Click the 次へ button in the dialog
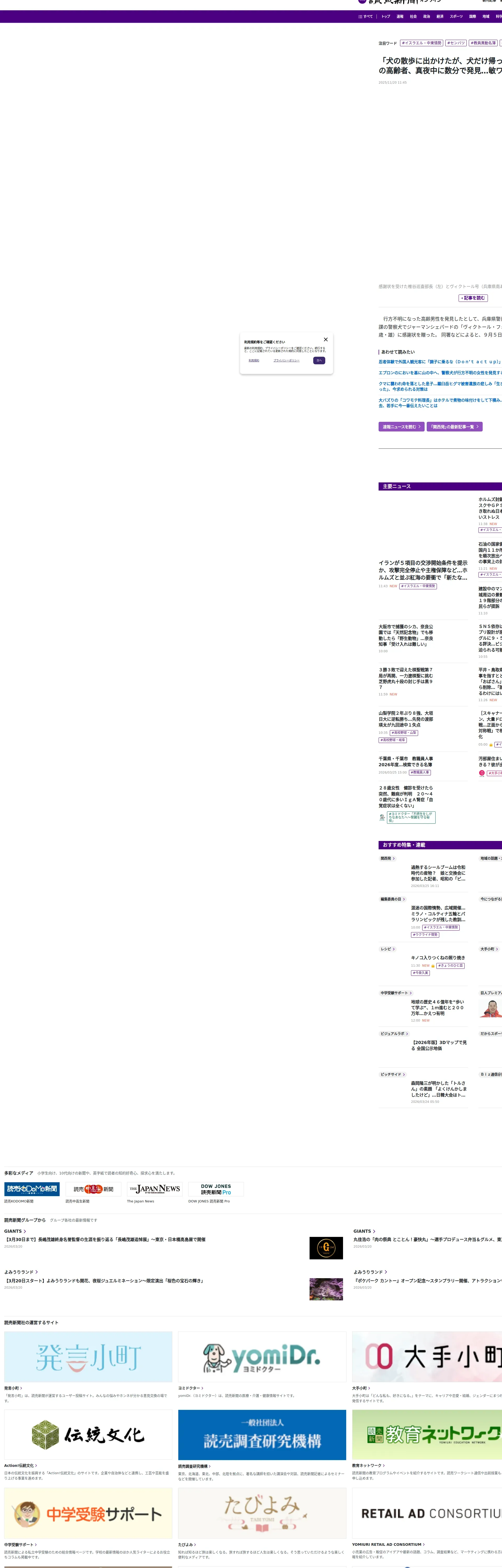502x1568 pixels. pos(319,360)
